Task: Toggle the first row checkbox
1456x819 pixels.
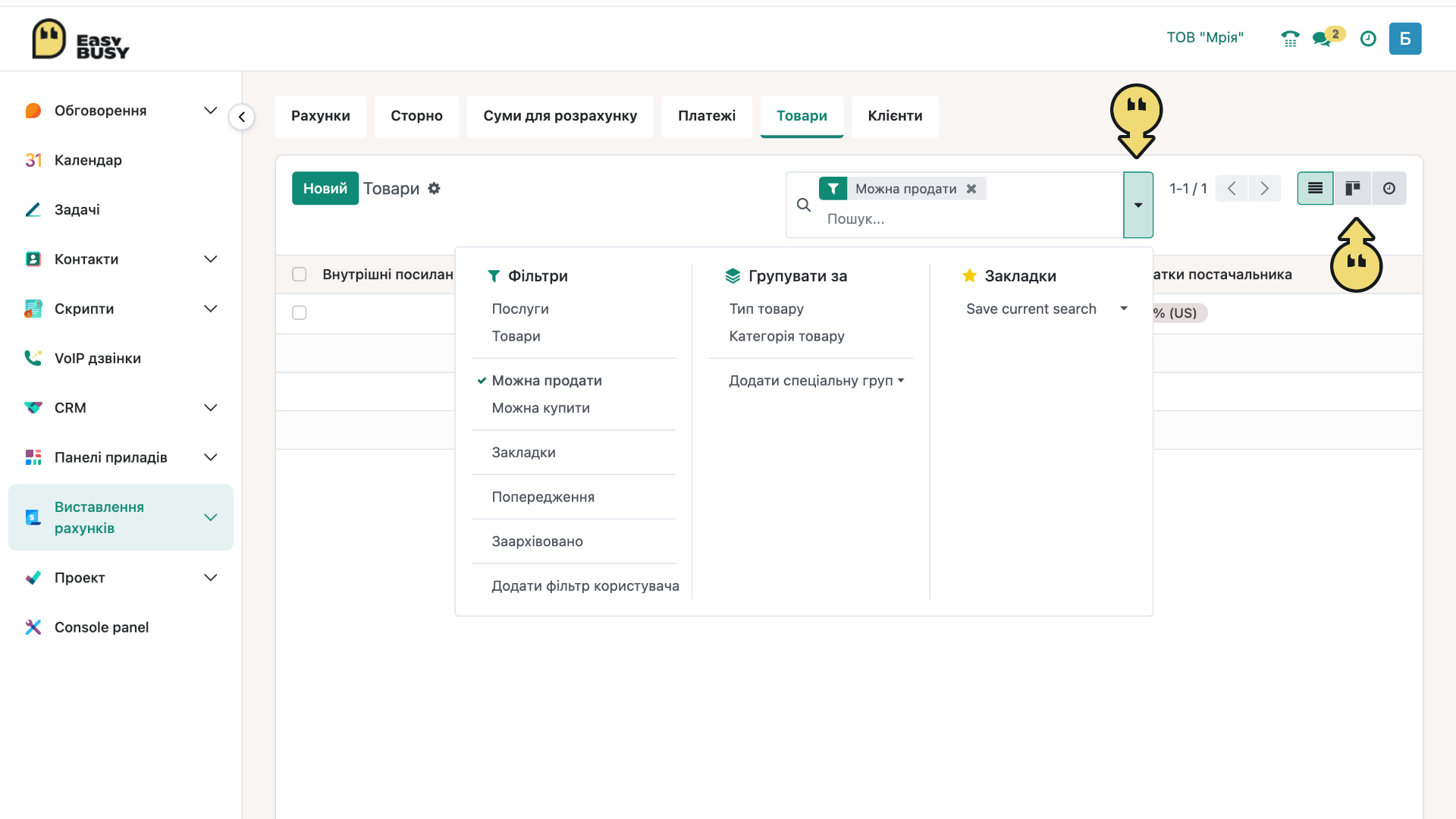Action: click(x=300, y=313)
